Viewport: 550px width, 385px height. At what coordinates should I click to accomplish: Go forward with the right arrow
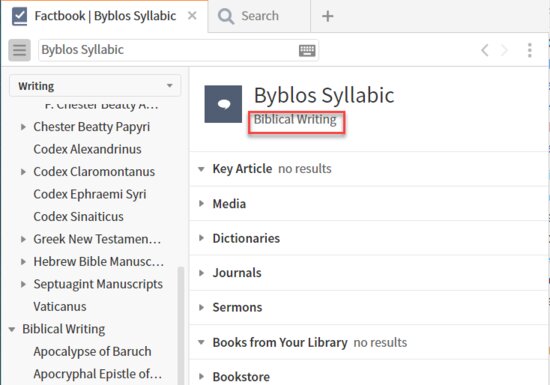504,50
